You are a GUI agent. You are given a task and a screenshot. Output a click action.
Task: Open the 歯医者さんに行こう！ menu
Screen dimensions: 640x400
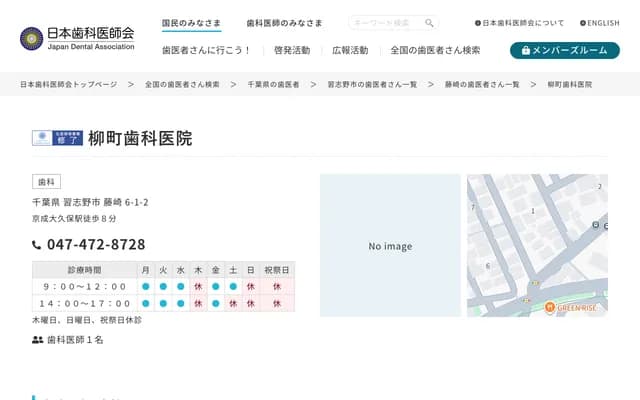pyautogui.click(x=207, y=50)
